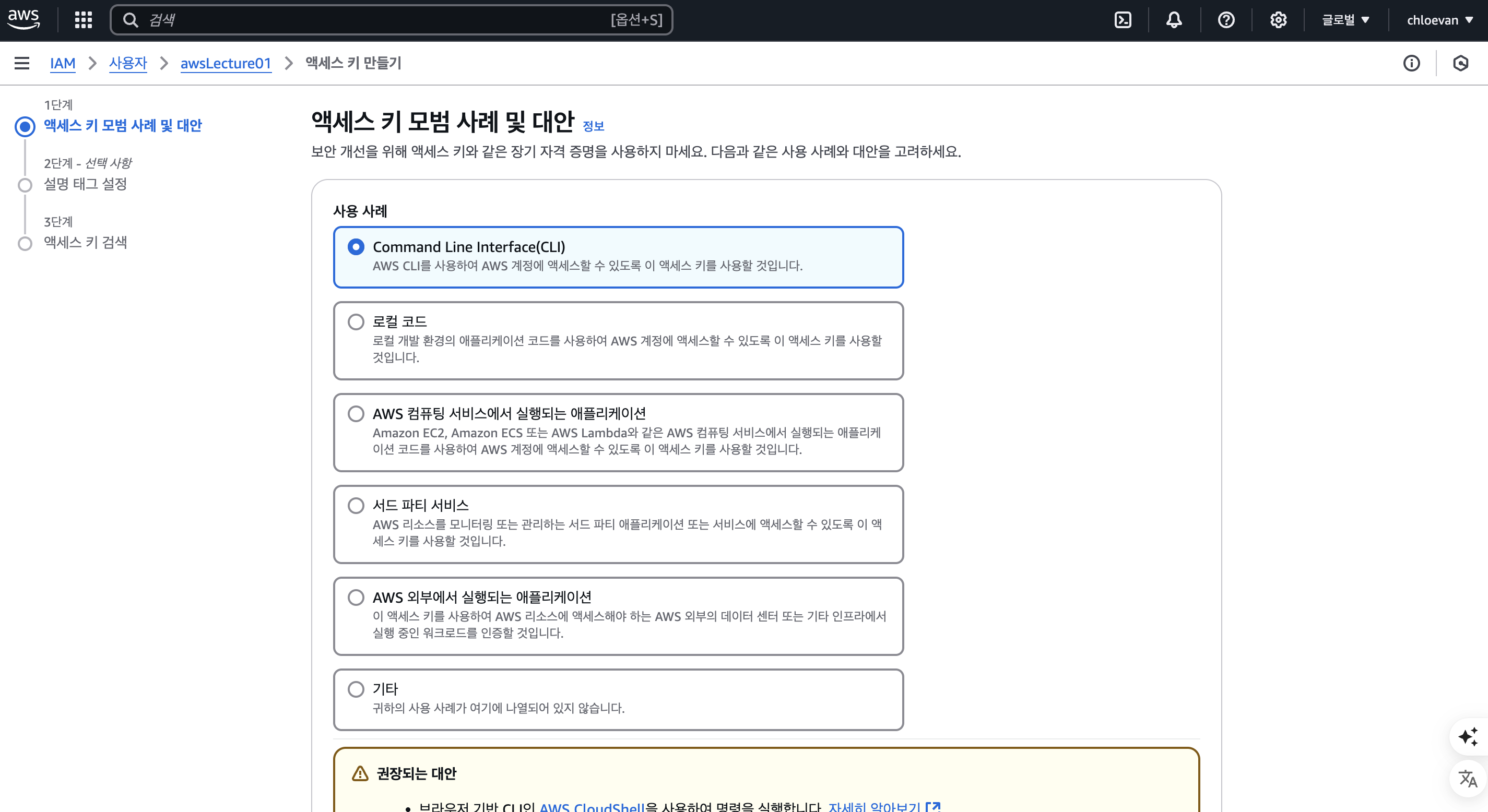Open the chloevan account dropdown
The height and width of the screenshot is (812, 1488).
[x=1439, y=20]
